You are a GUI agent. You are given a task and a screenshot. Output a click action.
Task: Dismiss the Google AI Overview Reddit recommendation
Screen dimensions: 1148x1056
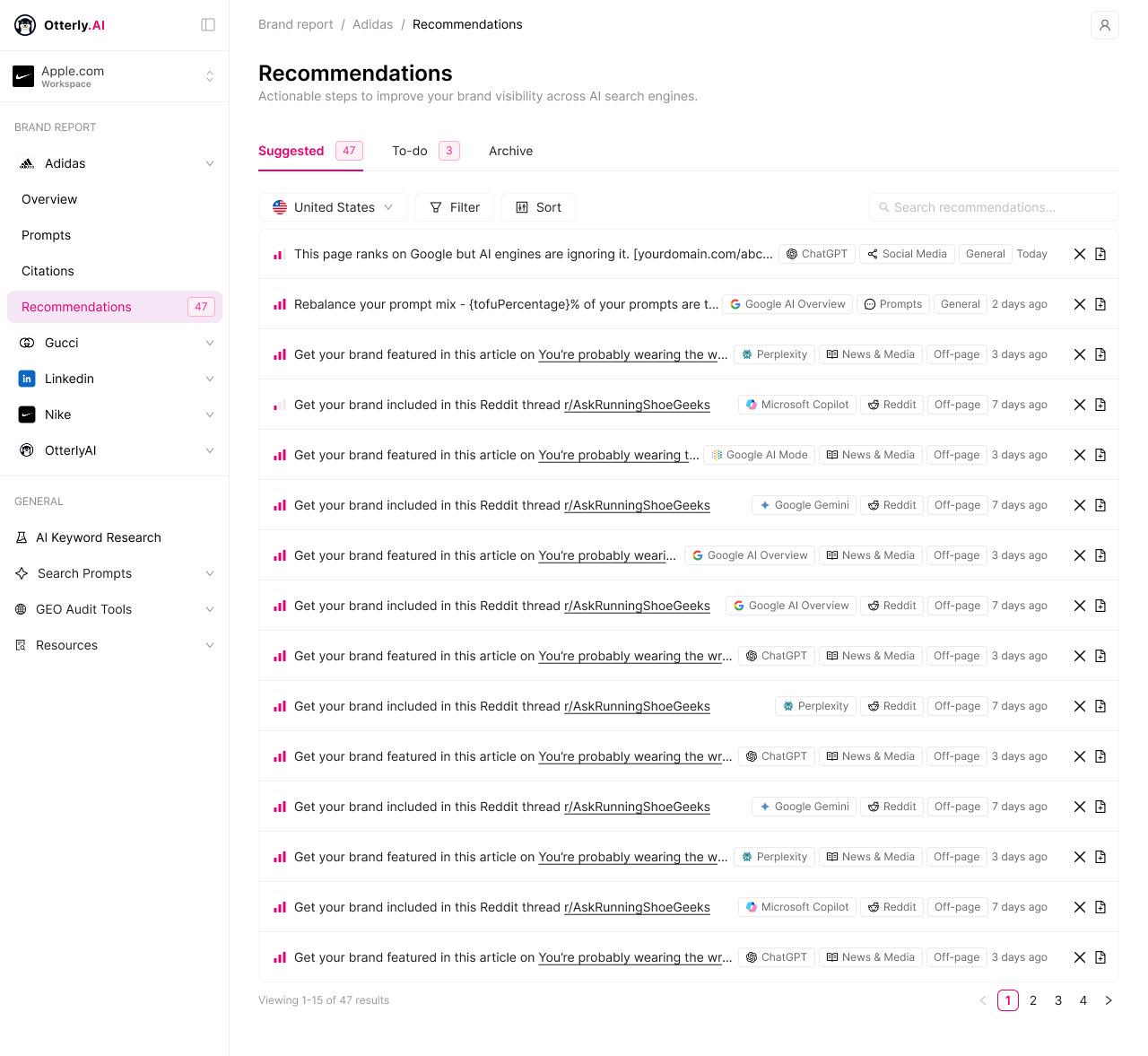(1080, 606)
